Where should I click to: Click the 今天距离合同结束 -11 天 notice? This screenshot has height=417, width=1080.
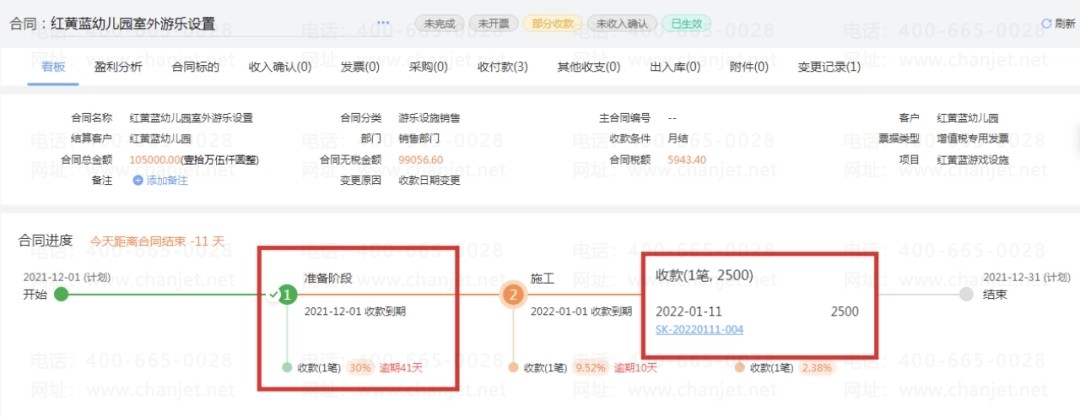158,241
